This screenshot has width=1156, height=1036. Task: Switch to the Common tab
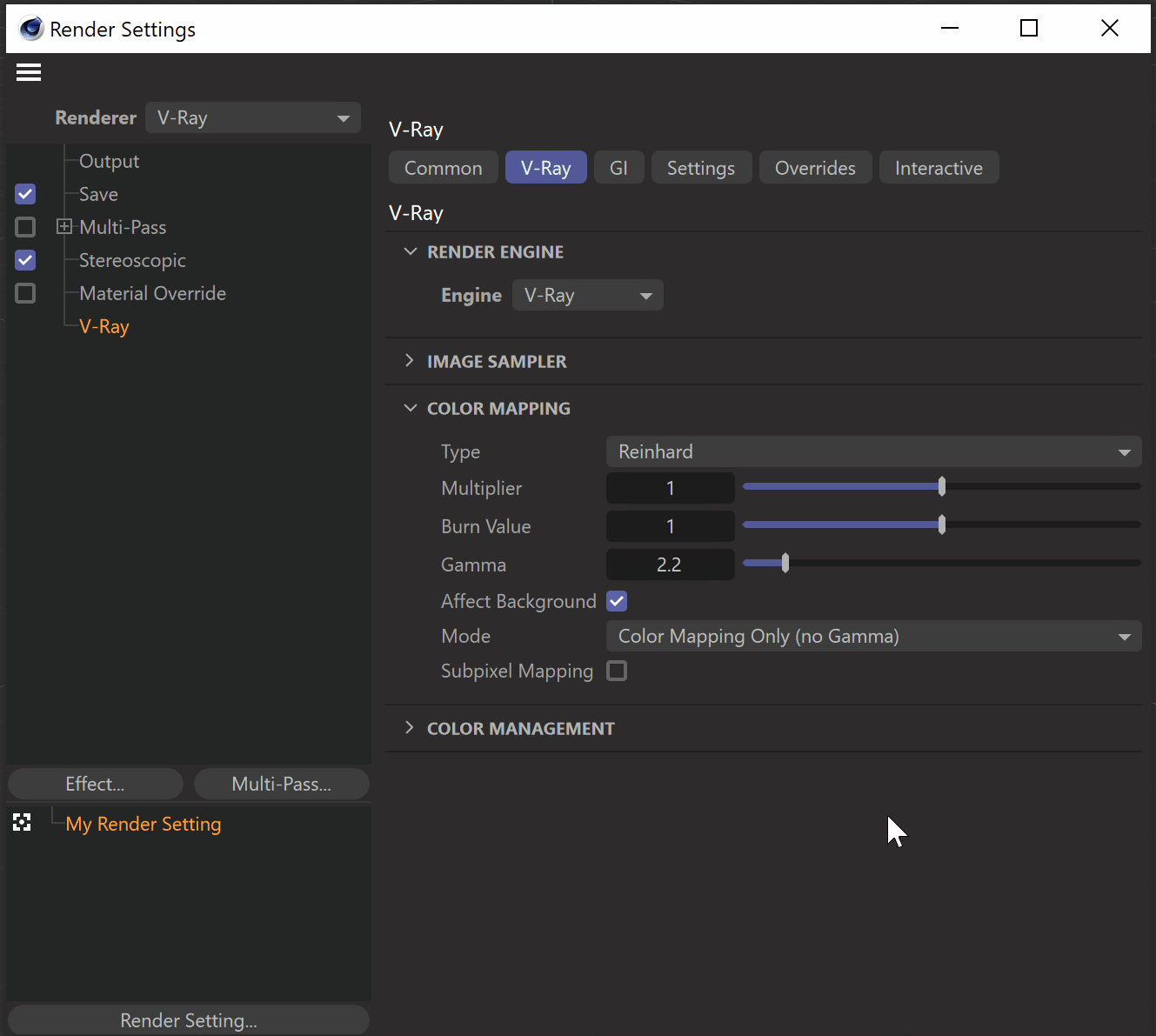[x=444, y=168]
